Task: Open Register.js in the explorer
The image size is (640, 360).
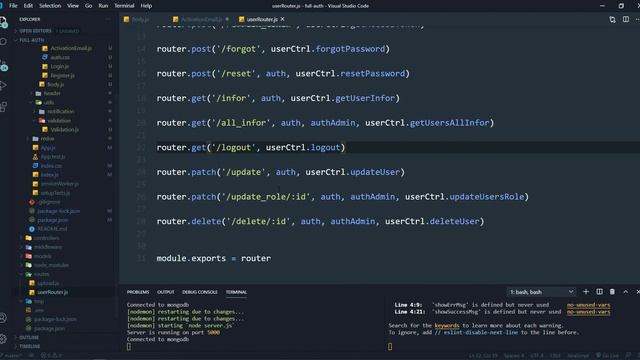Action: click(x=62, y=75)
